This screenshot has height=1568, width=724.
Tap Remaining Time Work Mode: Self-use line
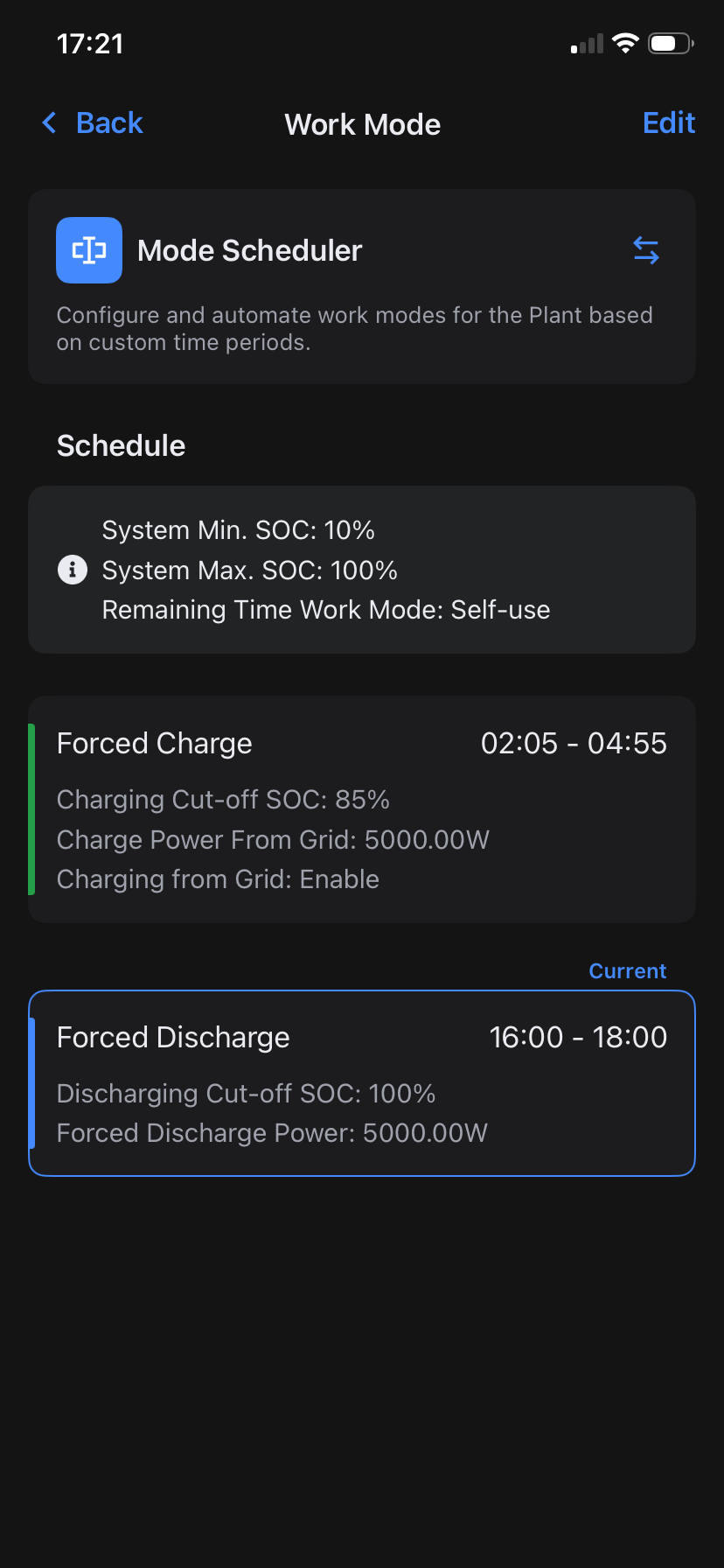pos(326,610)
